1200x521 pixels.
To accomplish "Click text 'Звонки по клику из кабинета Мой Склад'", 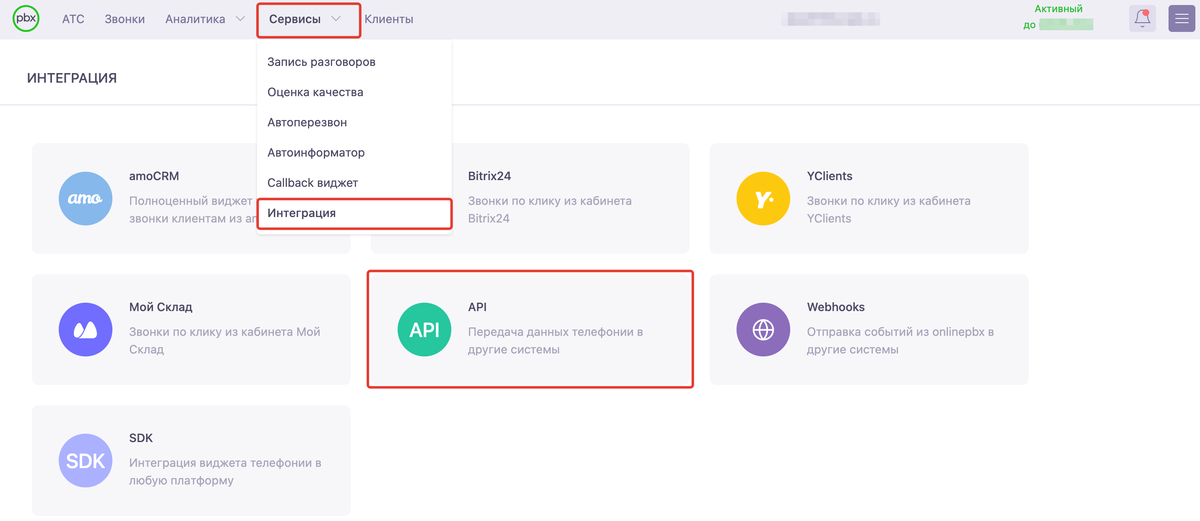I will click(x=225, y=341).
